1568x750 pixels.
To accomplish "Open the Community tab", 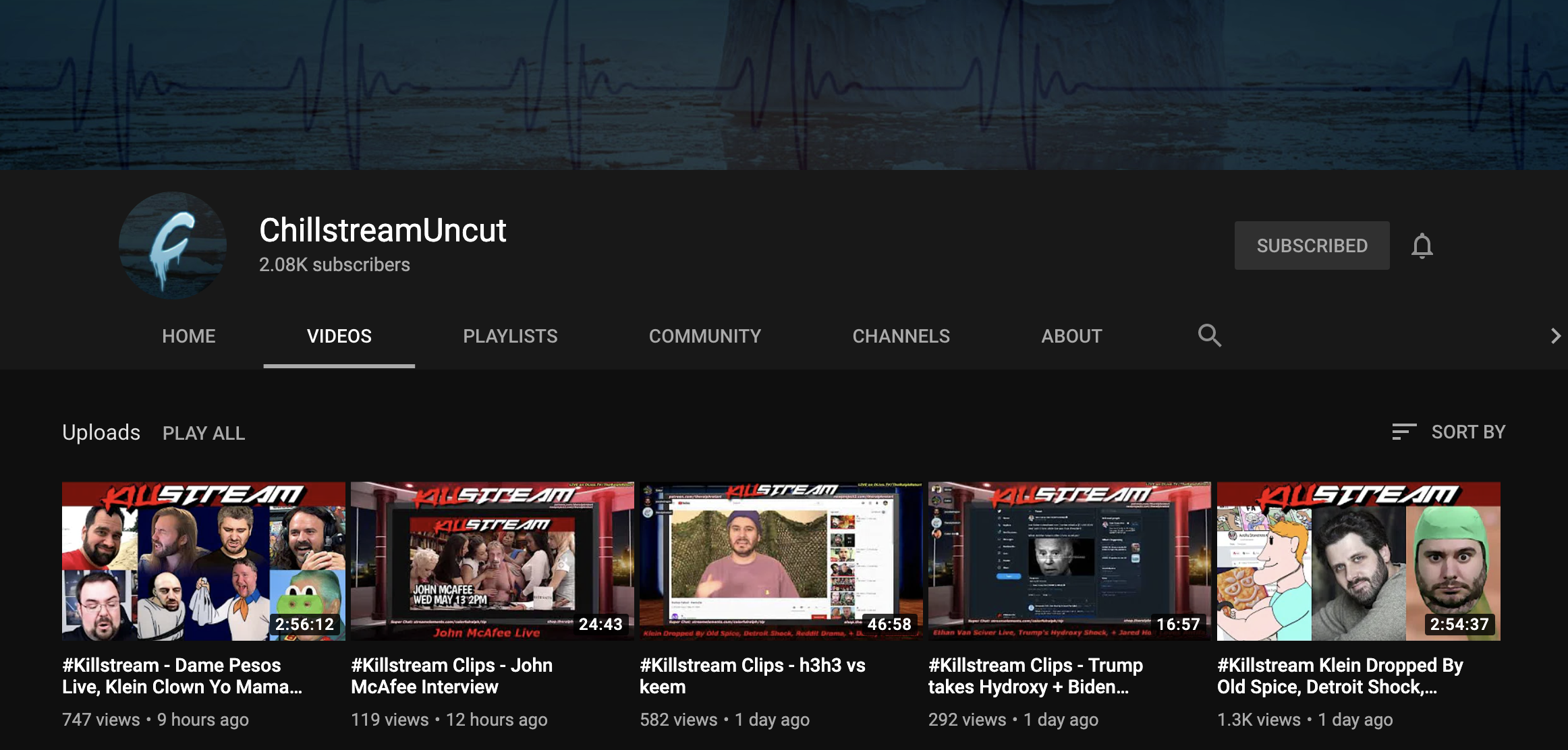I will (x=705, y=336).
